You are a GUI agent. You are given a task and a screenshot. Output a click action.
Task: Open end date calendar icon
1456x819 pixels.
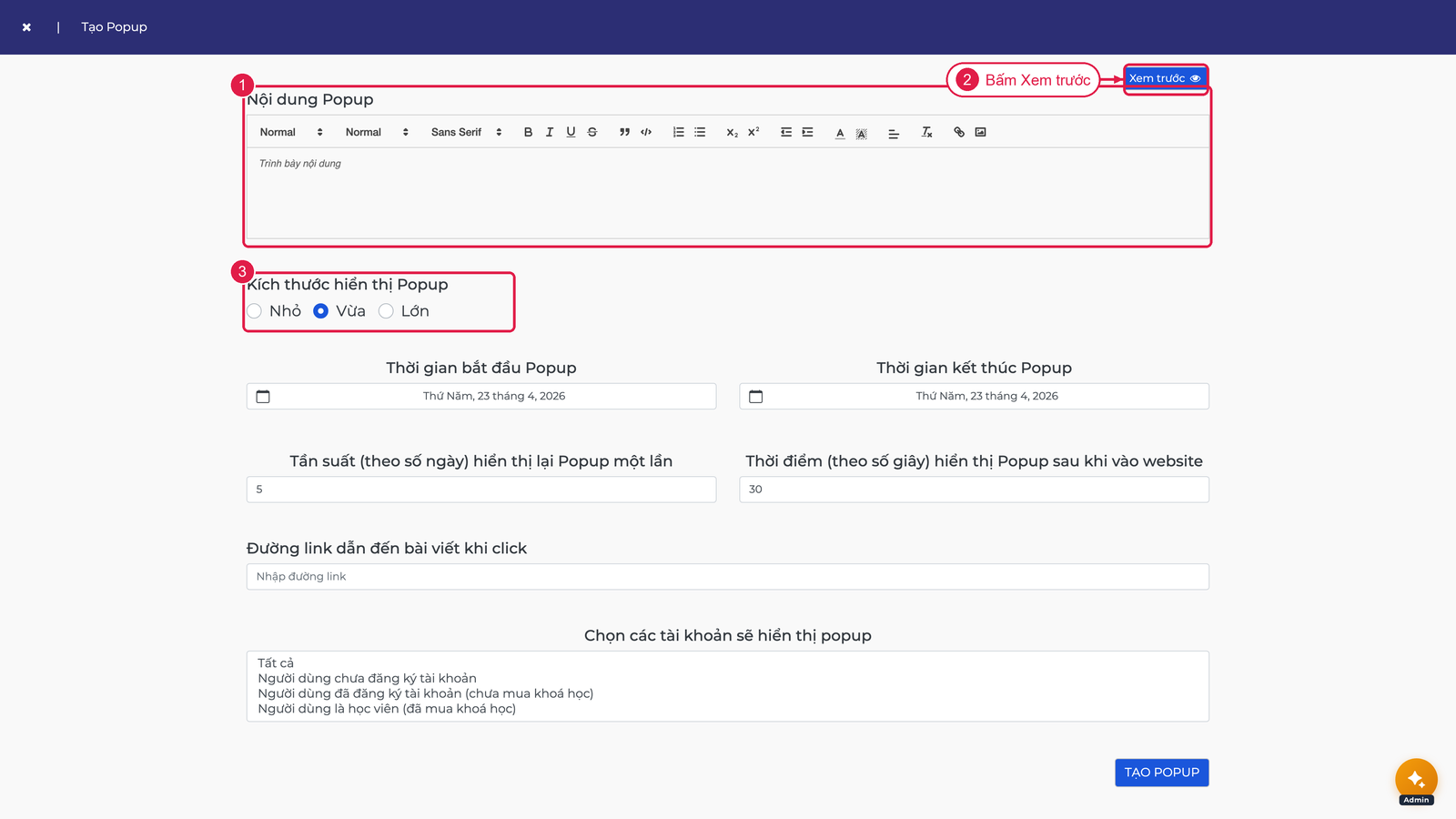point(755,396)
